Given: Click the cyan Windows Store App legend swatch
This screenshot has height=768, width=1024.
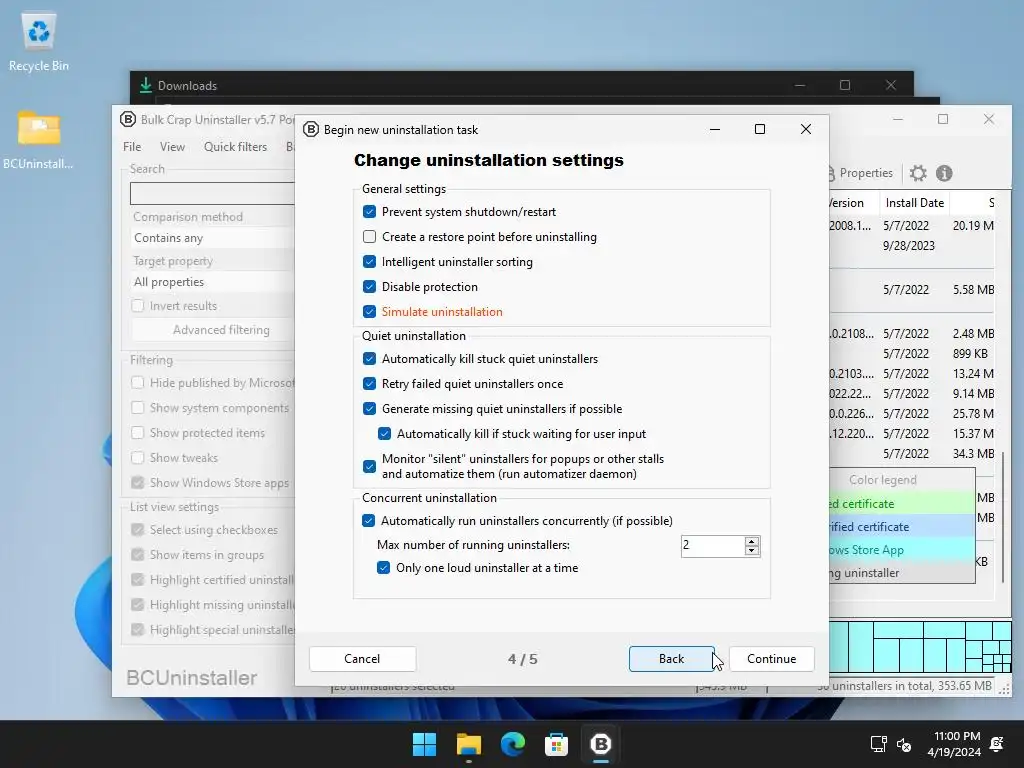Looking at the screenshot, I should [x=902, y=550].
